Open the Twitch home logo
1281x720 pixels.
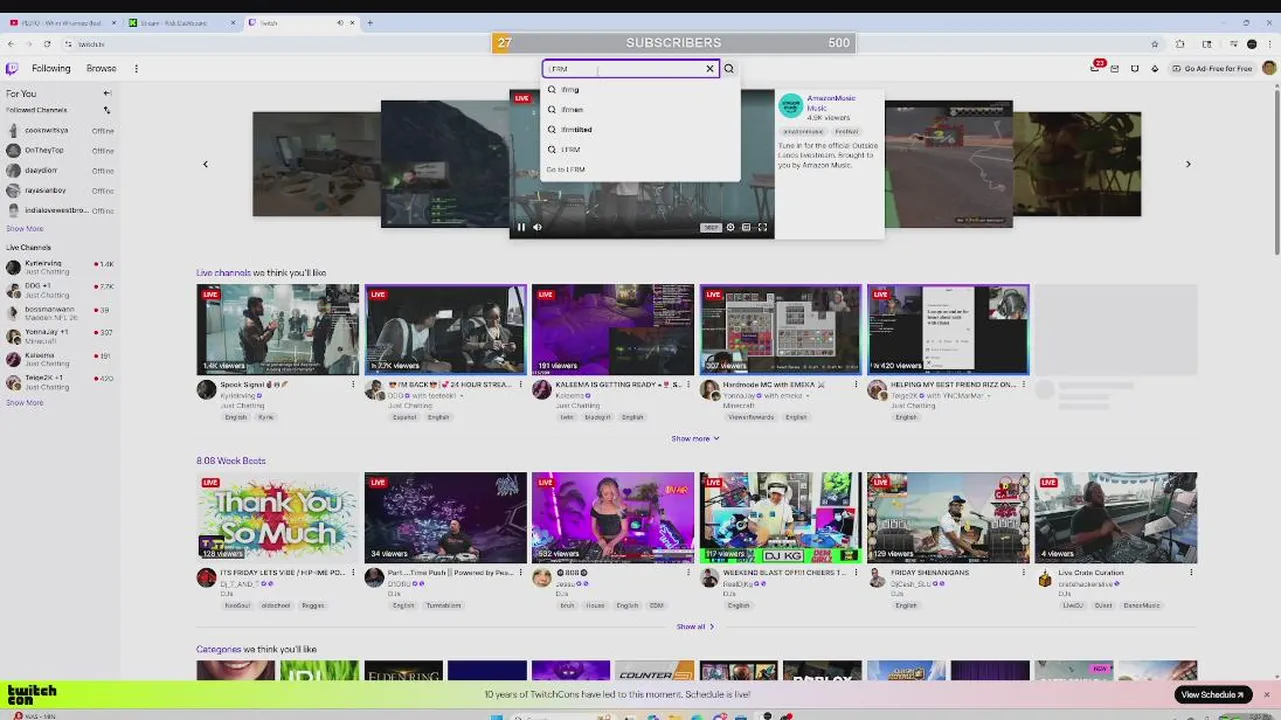[12, 69]
